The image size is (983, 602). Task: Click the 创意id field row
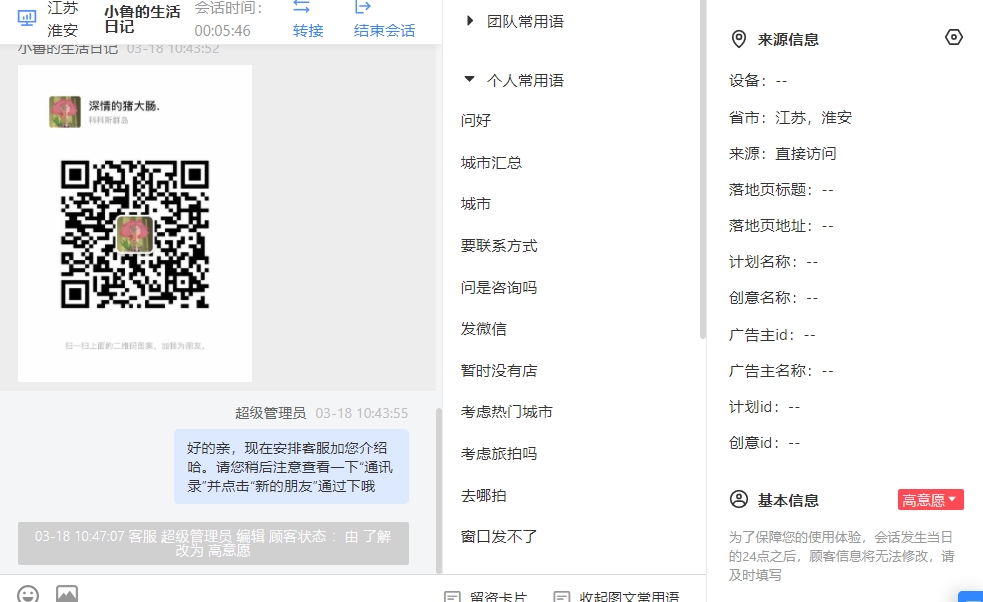click(x=765, y=443)
